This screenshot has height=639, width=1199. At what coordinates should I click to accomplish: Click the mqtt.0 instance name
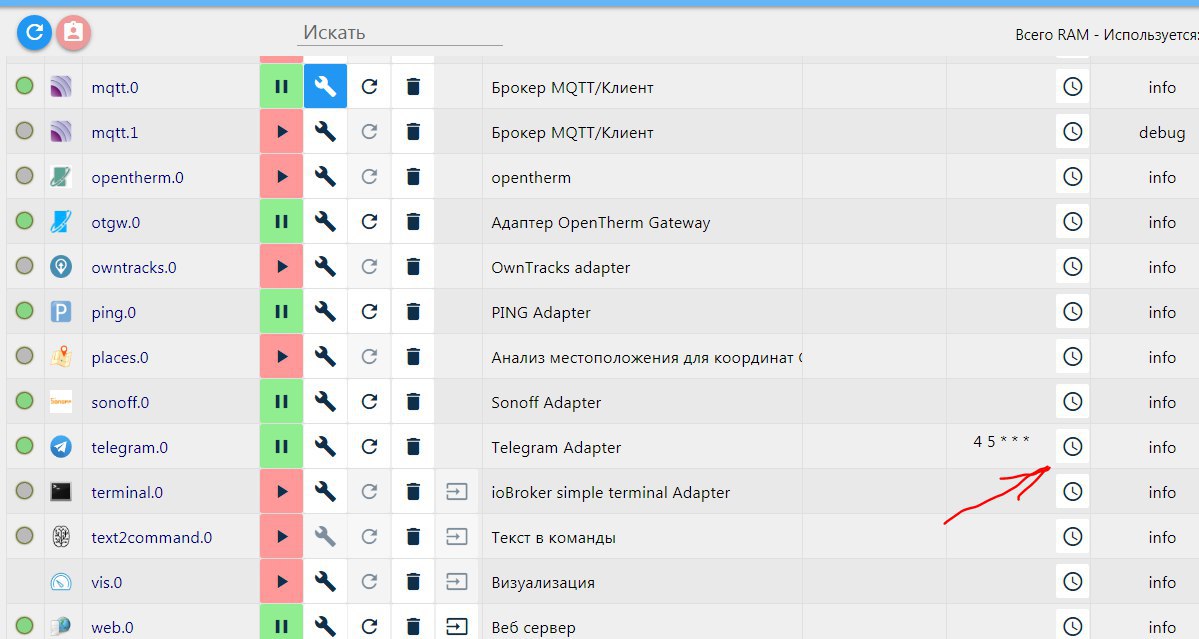click(x=115, y=87)
